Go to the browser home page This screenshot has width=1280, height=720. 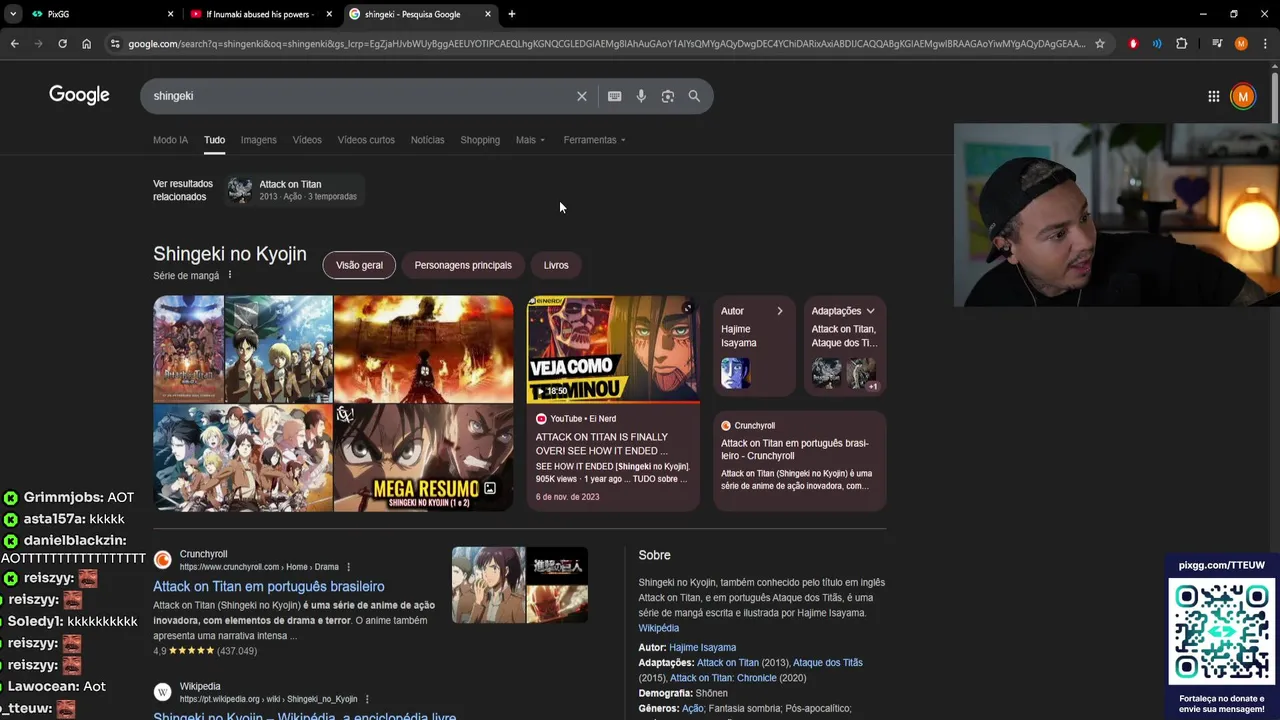click(86, 44)
